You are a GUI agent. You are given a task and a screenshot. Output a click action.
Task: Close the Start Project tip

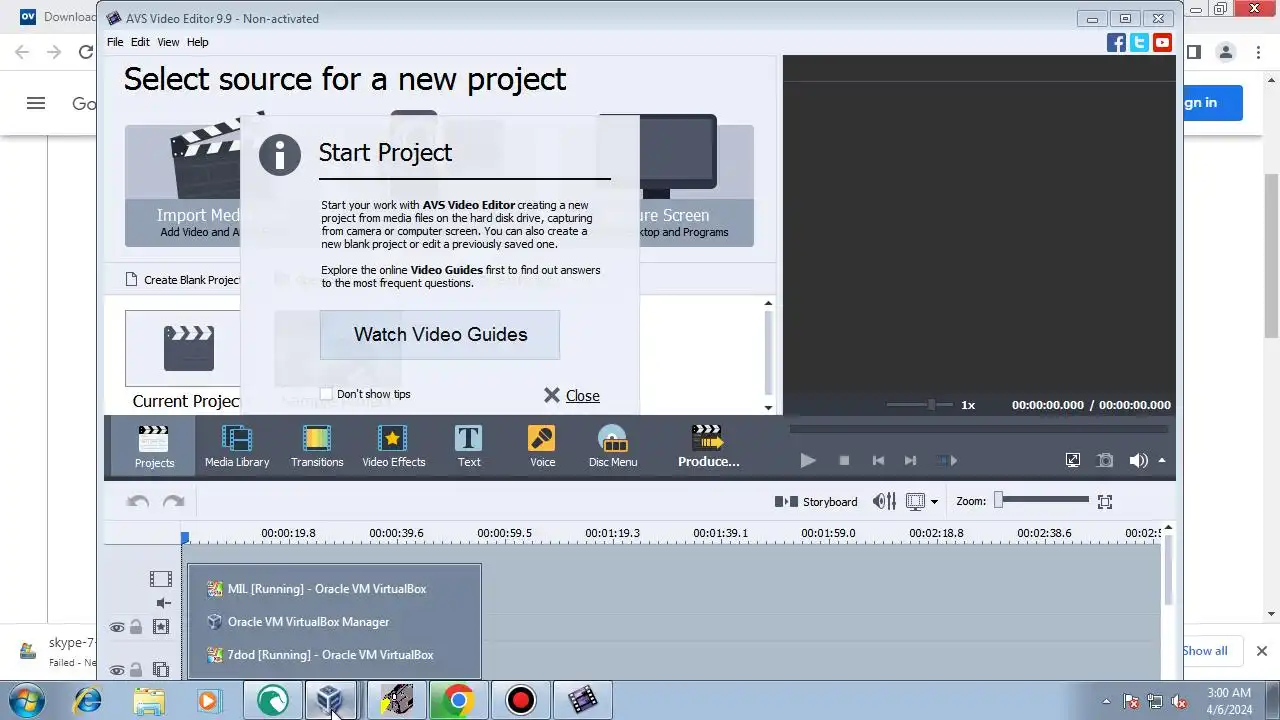[x=572, y=395]
